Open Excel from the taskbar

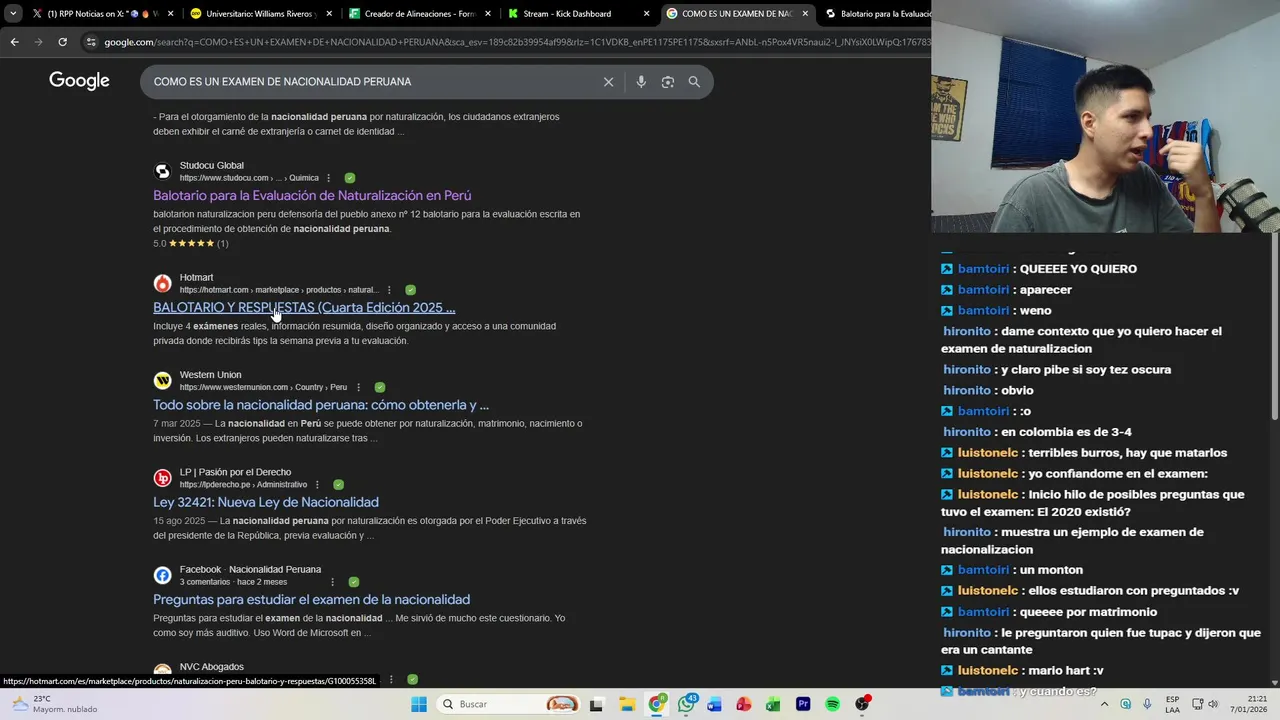click(773, 704)
